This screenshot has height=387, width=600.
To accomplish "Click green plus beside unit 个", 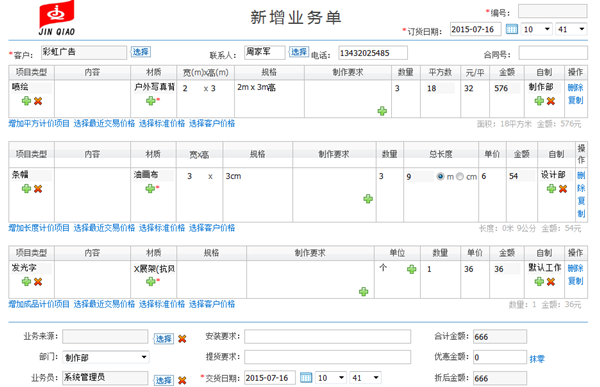I will click(x=412, y=269).
